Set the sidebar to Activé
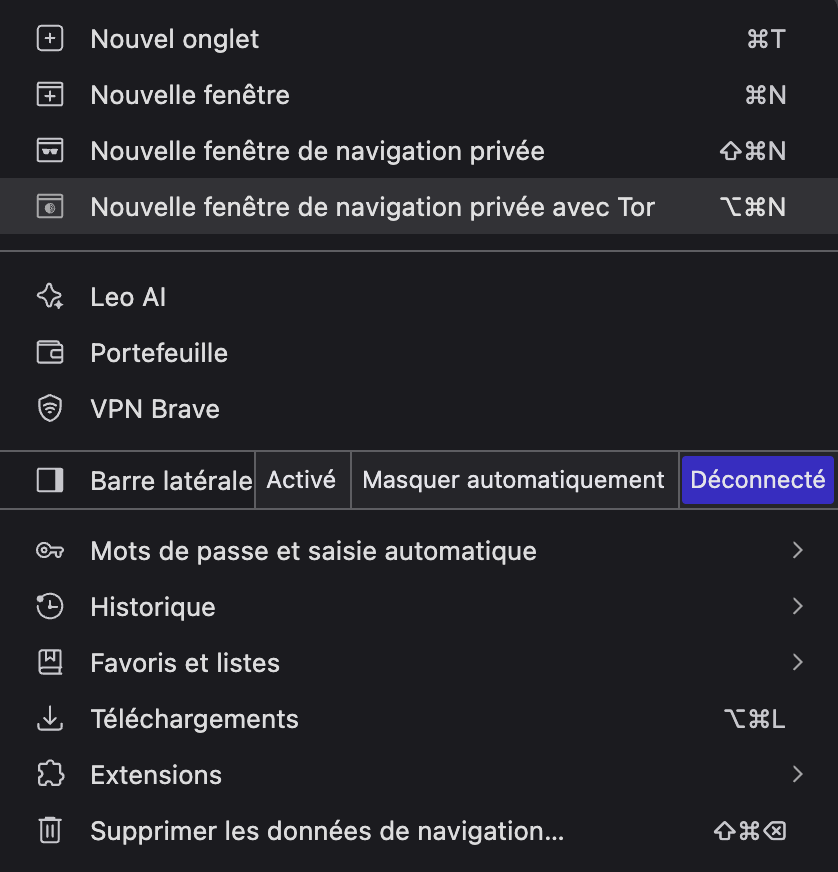This screenshot has width=838, height=872. pos(301,480)
